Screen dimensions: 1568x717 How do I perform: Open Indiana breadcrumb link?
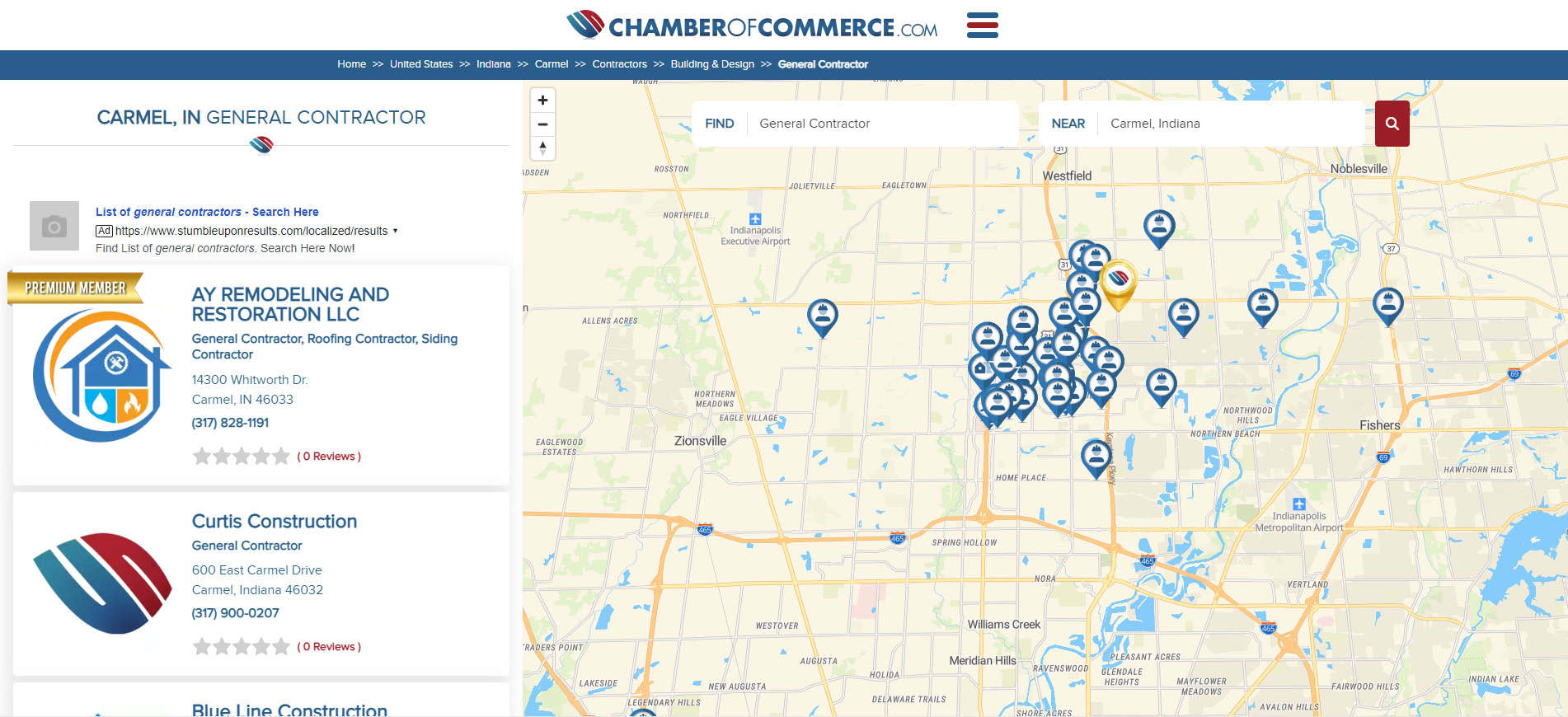pos(493,64)
